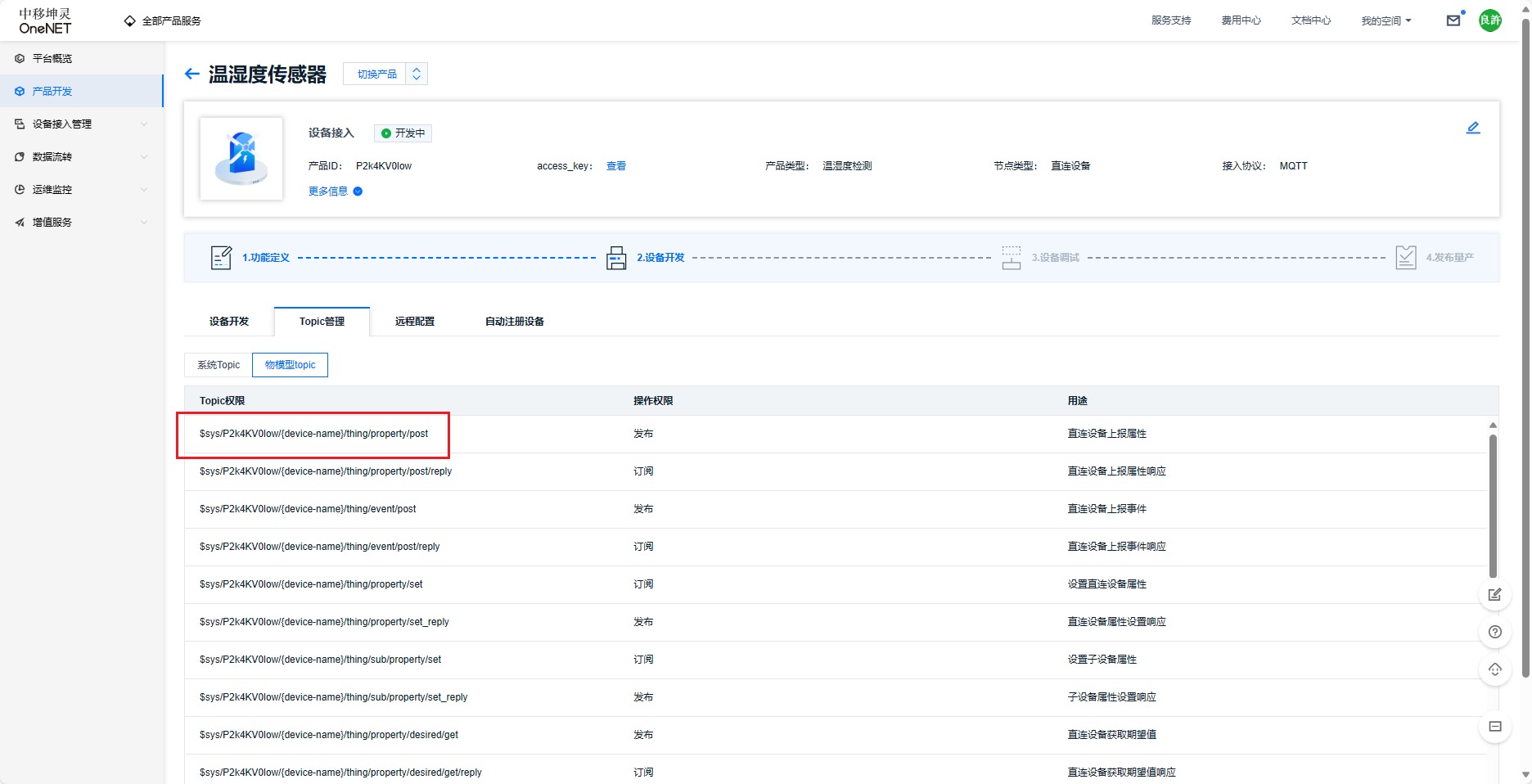Open 全部产品服务 in top bar
Image resolution: width=1532 pixels, height=784 pixels.
coord(163,20)
